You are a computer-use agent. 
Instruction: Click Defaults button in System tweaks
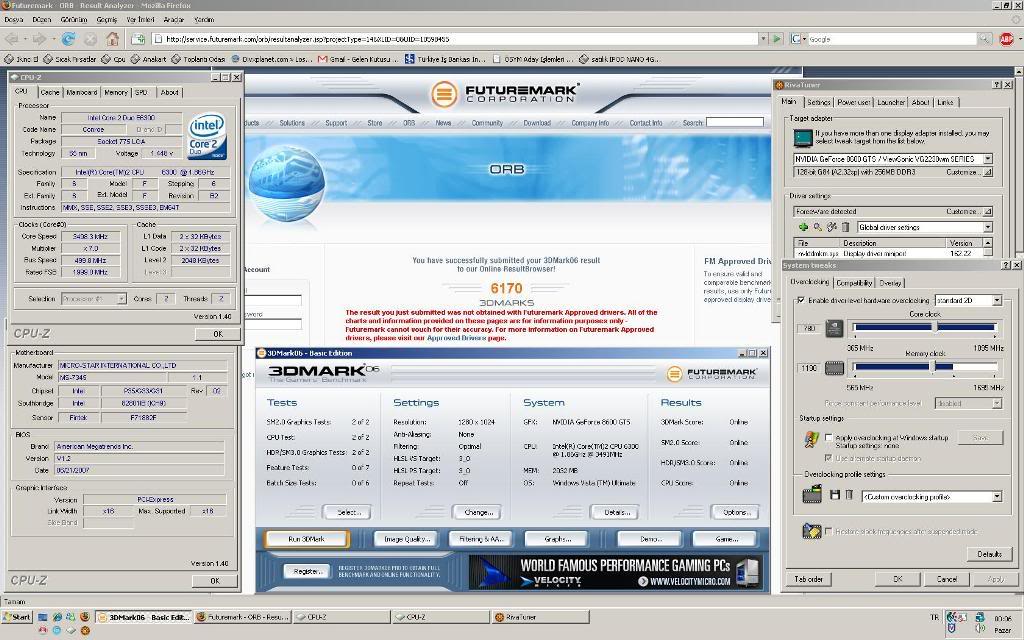989,554
